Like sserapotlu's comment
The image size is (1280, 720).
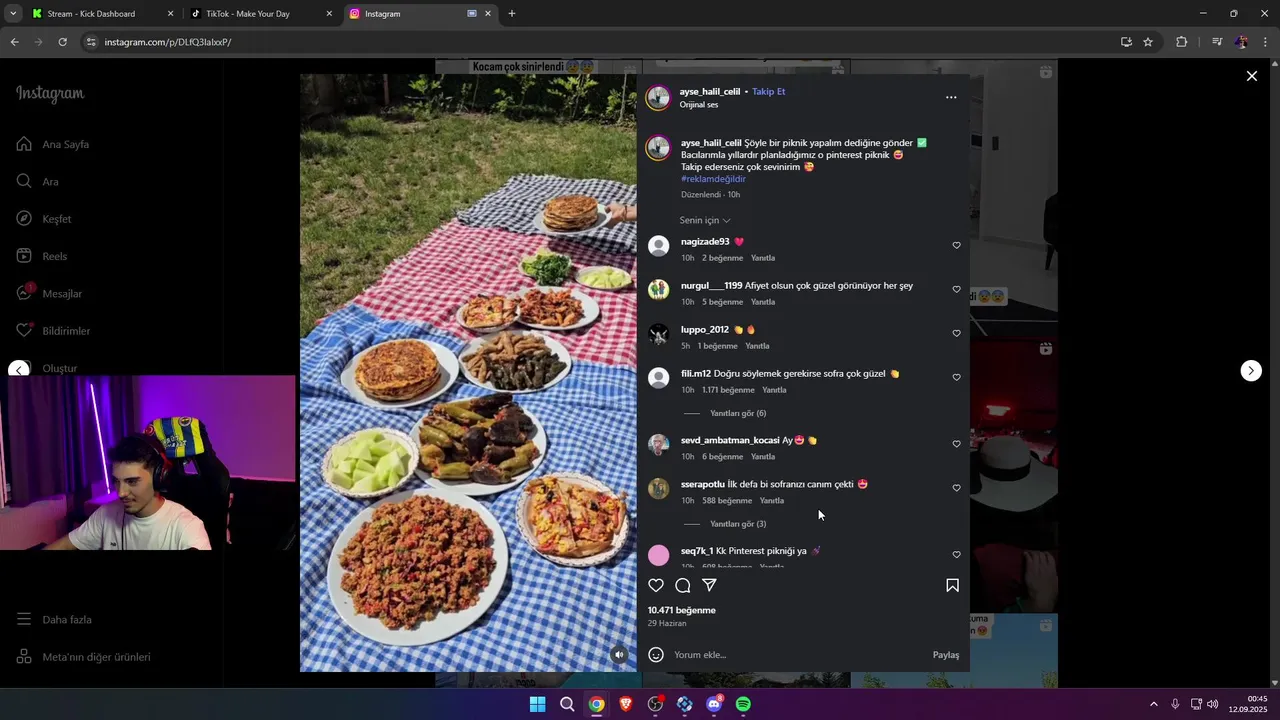[956, 488]
